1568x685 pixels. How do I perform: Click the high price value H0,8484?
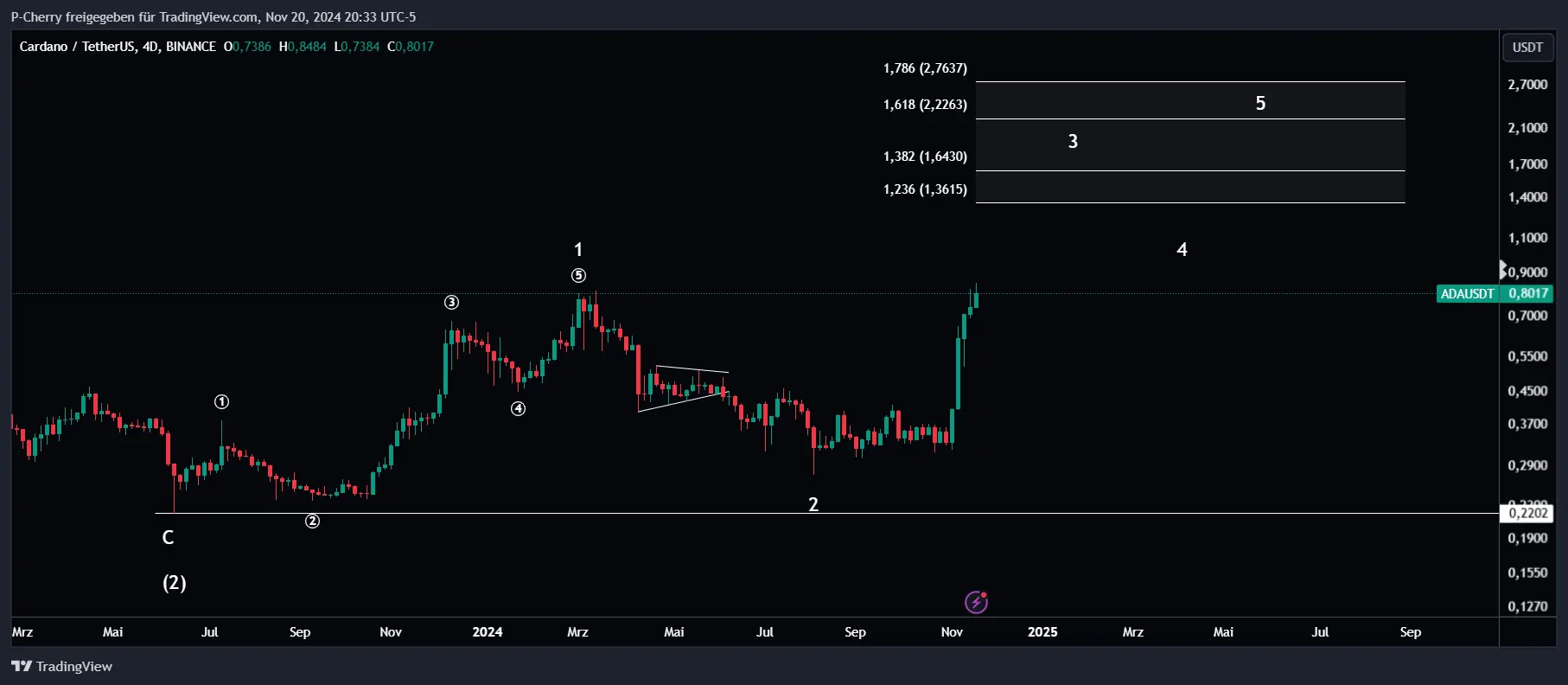303,47
